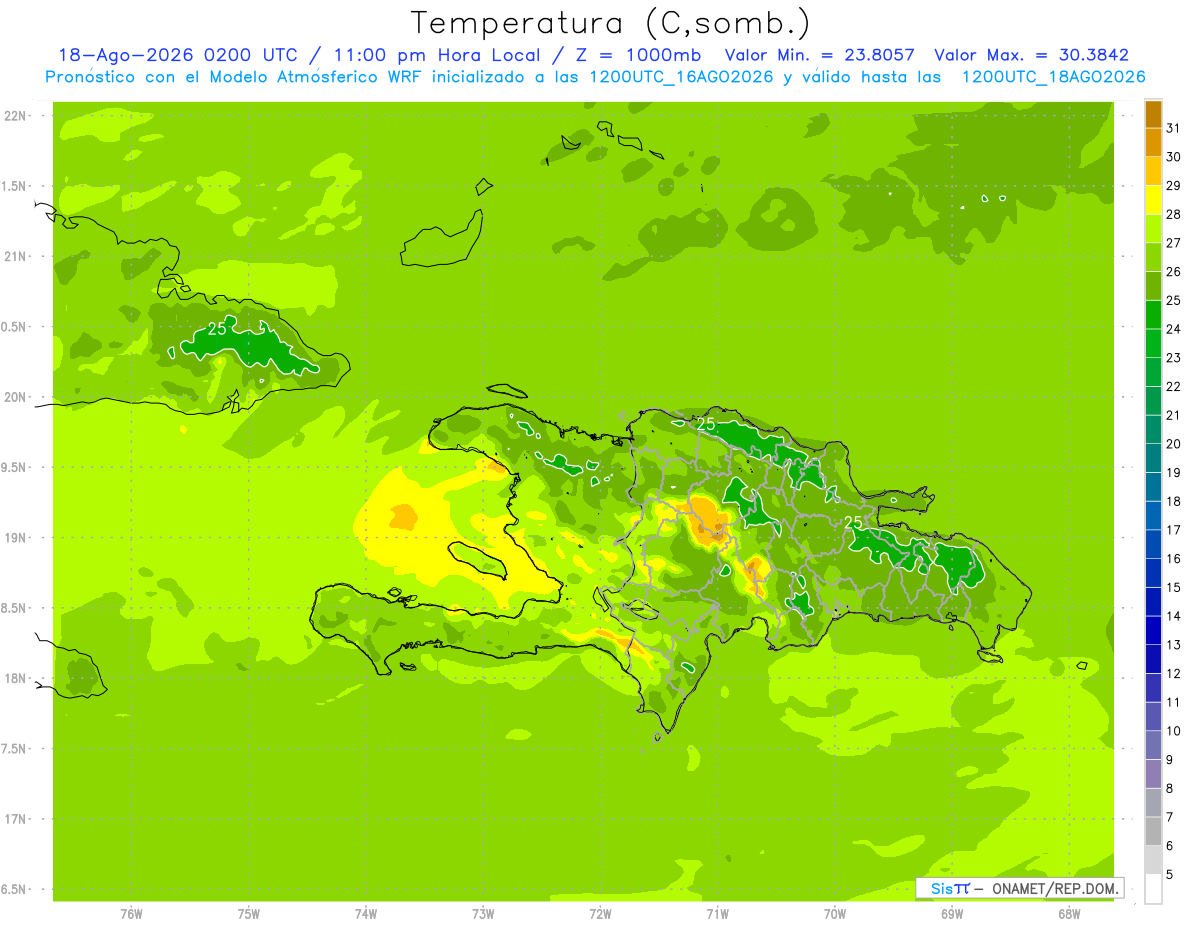Click the yellow 28–29 legend swatch
The height and width of the screenshot is (927, 1200).
click(1153, 199)
